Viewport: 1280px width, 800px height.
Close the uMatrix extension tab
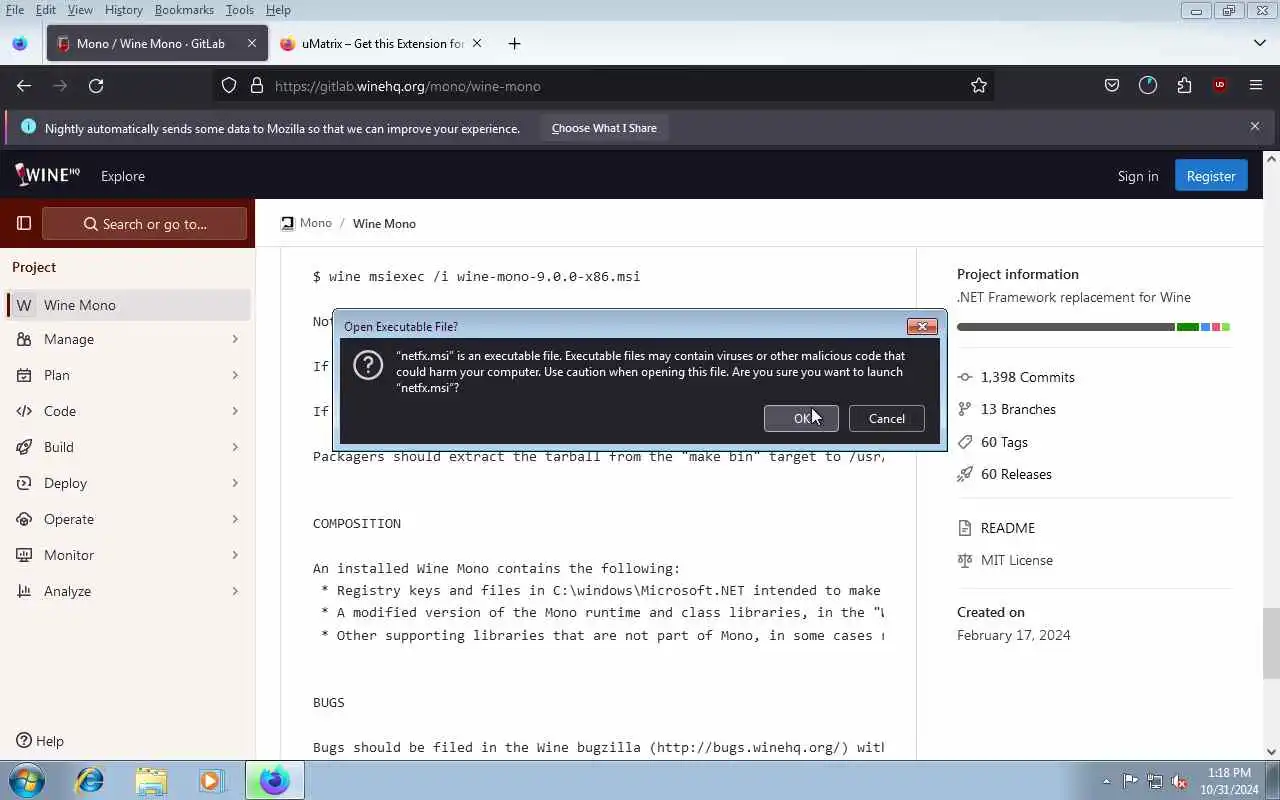tap(477, 44)
